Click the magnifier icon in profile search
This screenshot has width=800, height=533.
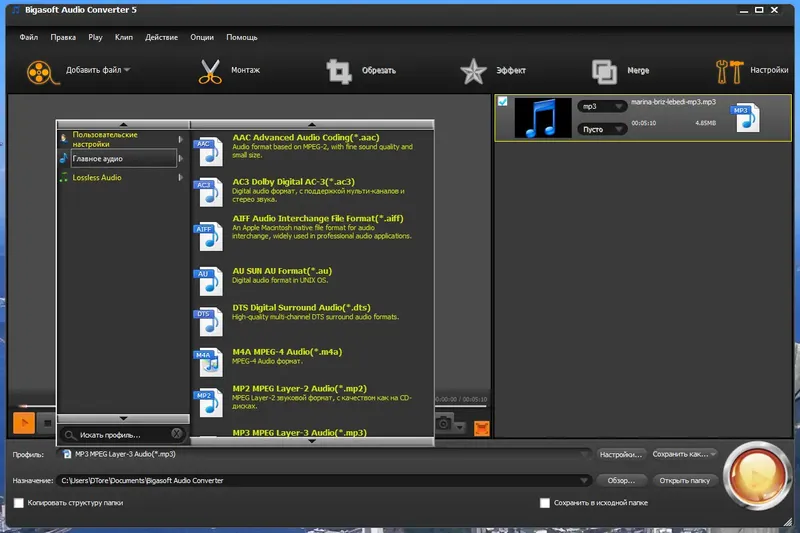70,435
